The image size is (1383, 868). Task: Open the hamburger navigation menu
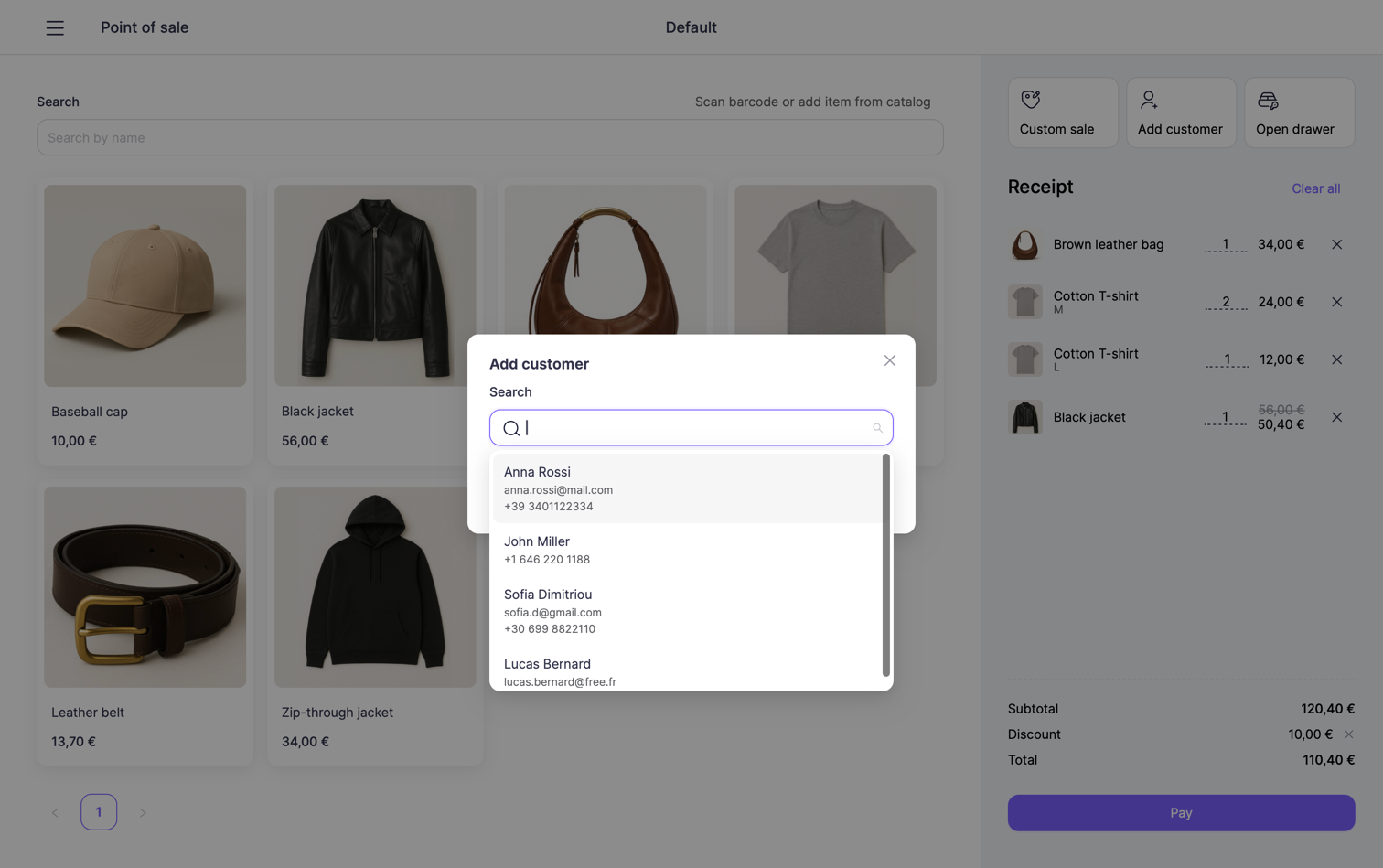pos(55,27)
